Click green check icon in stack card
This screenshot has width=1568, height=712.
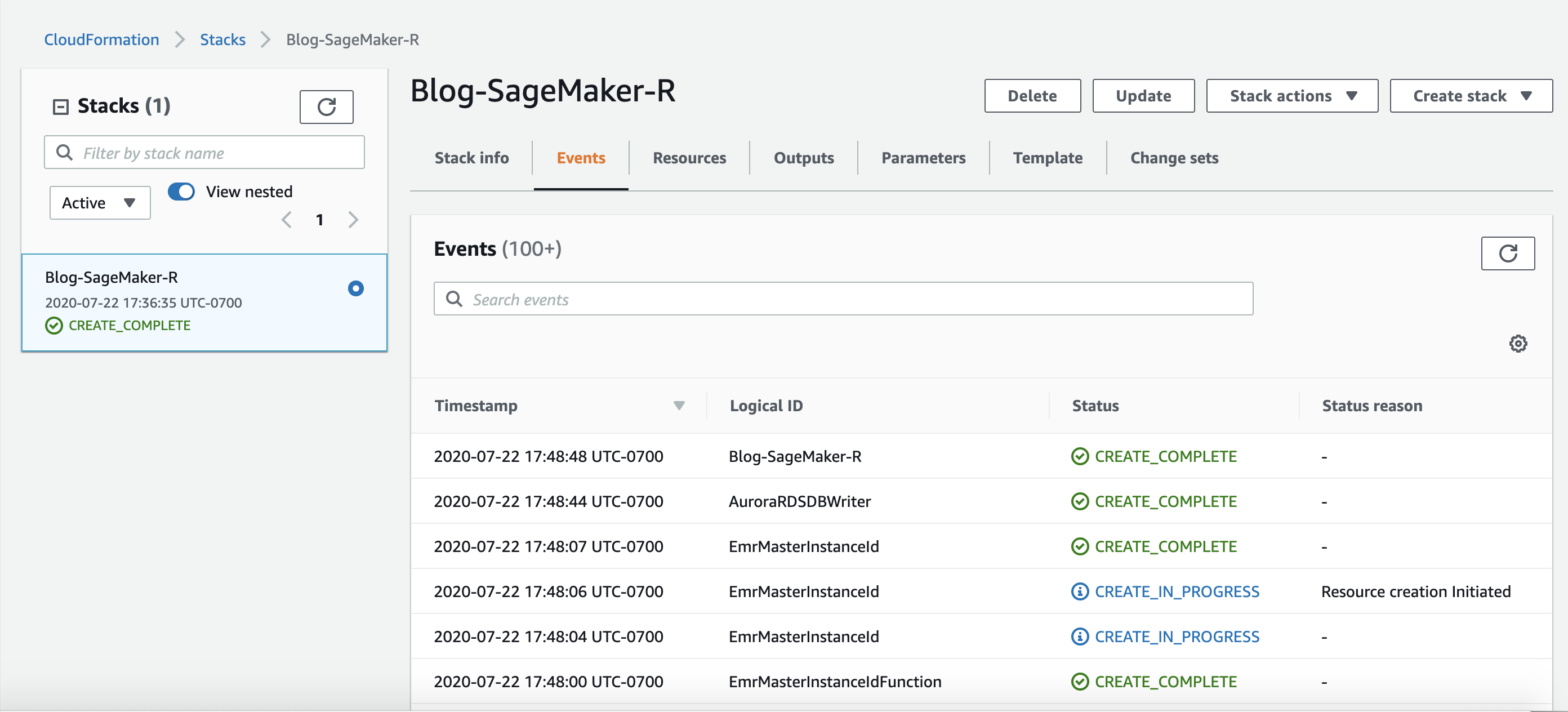[x=54, y=326]
